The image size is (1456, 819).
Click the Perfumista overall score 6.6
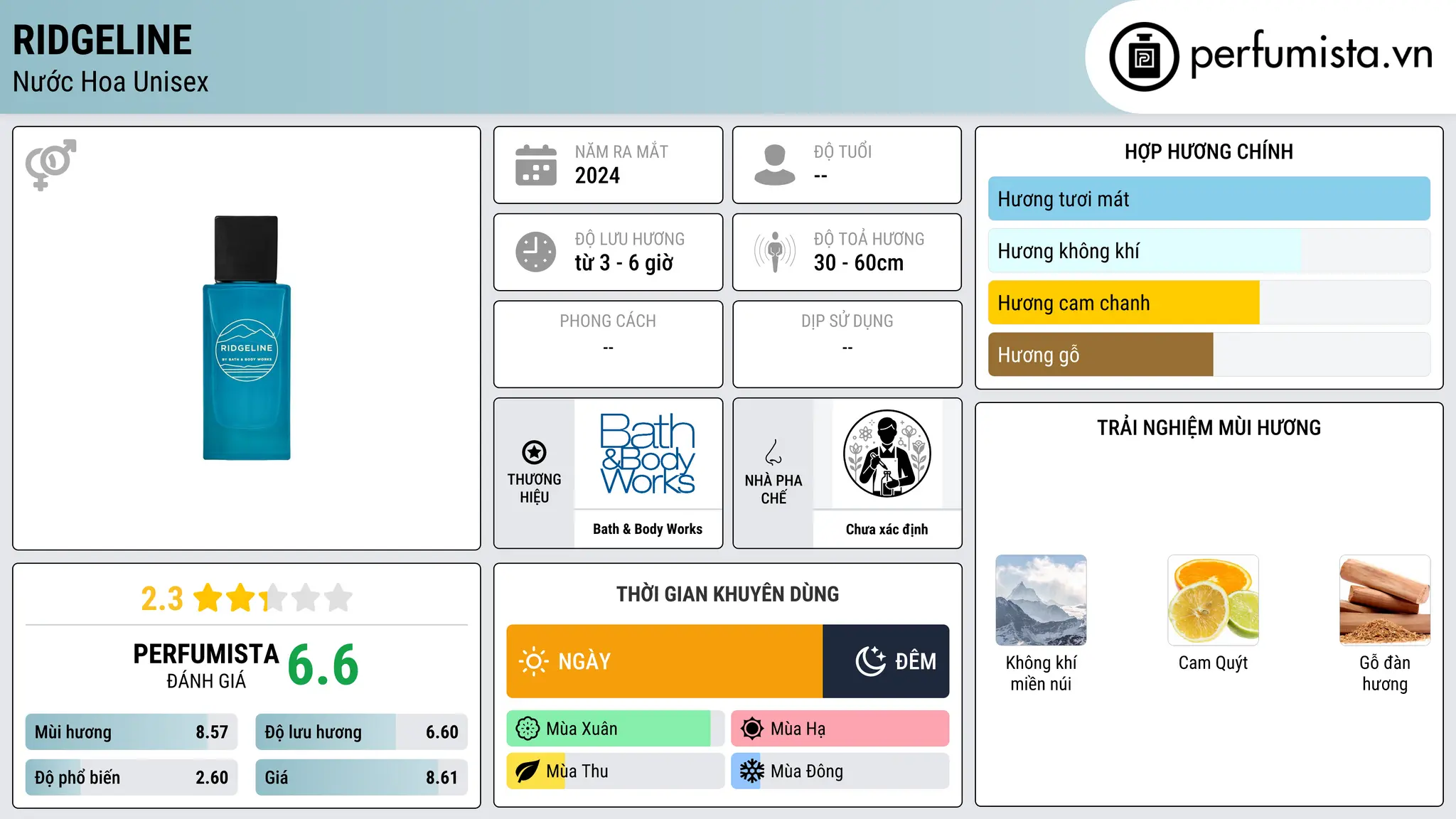point(323,665)
